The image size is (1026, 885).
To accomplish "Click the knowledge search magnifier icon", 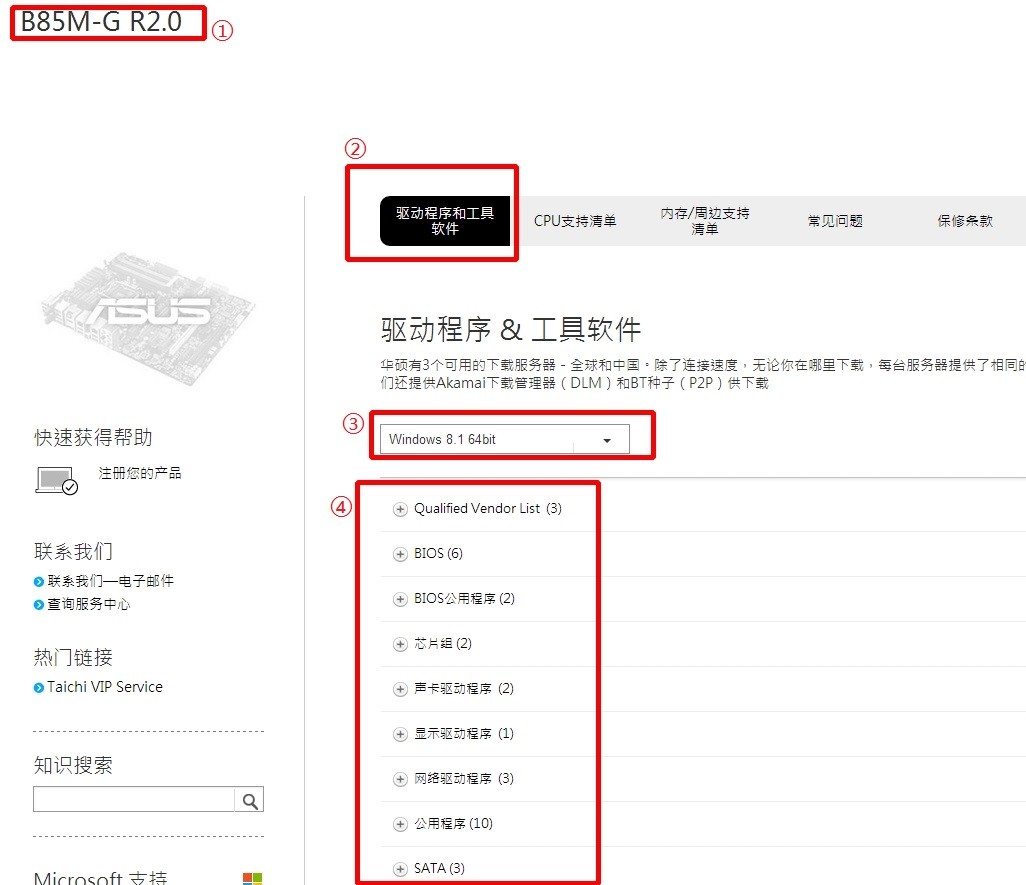I will tap(249, 801).
